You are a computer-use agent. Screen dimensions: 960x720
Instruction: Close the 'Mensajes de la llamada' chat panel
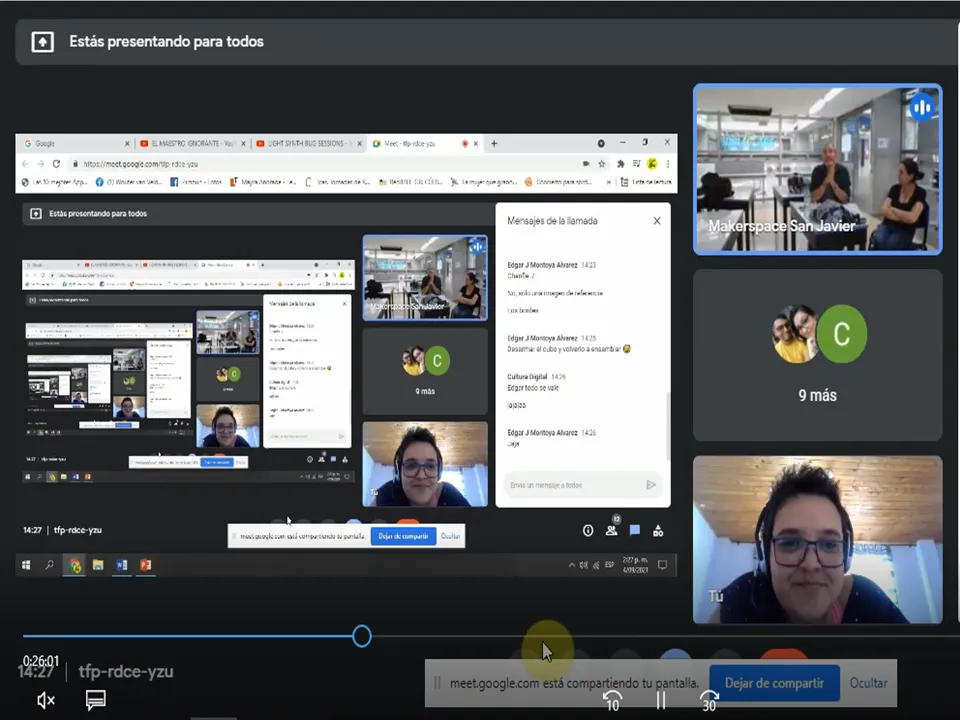[x=657, y=220]
